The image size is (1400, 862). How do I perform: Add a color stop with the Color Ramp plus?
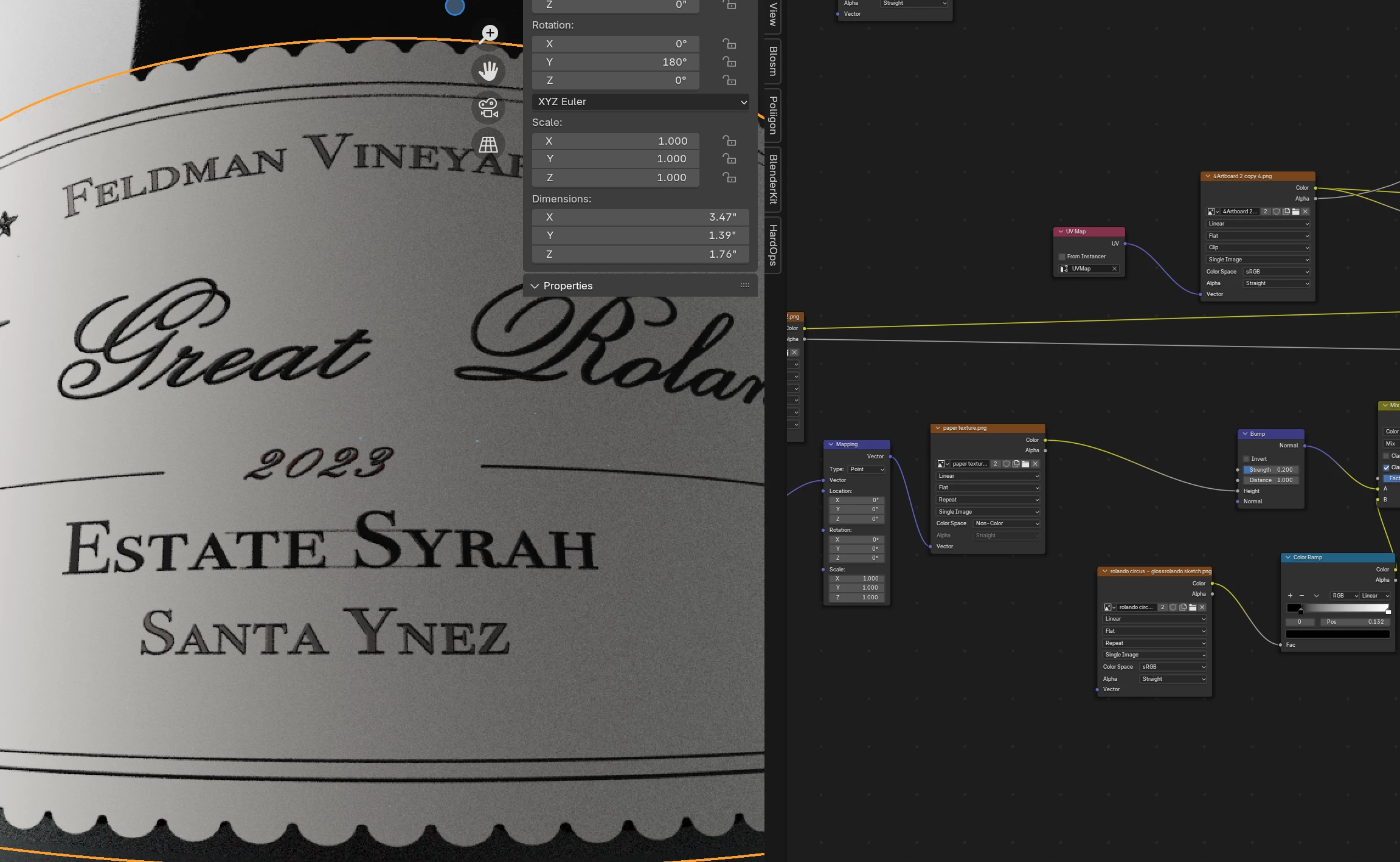tap(1290, 596)
